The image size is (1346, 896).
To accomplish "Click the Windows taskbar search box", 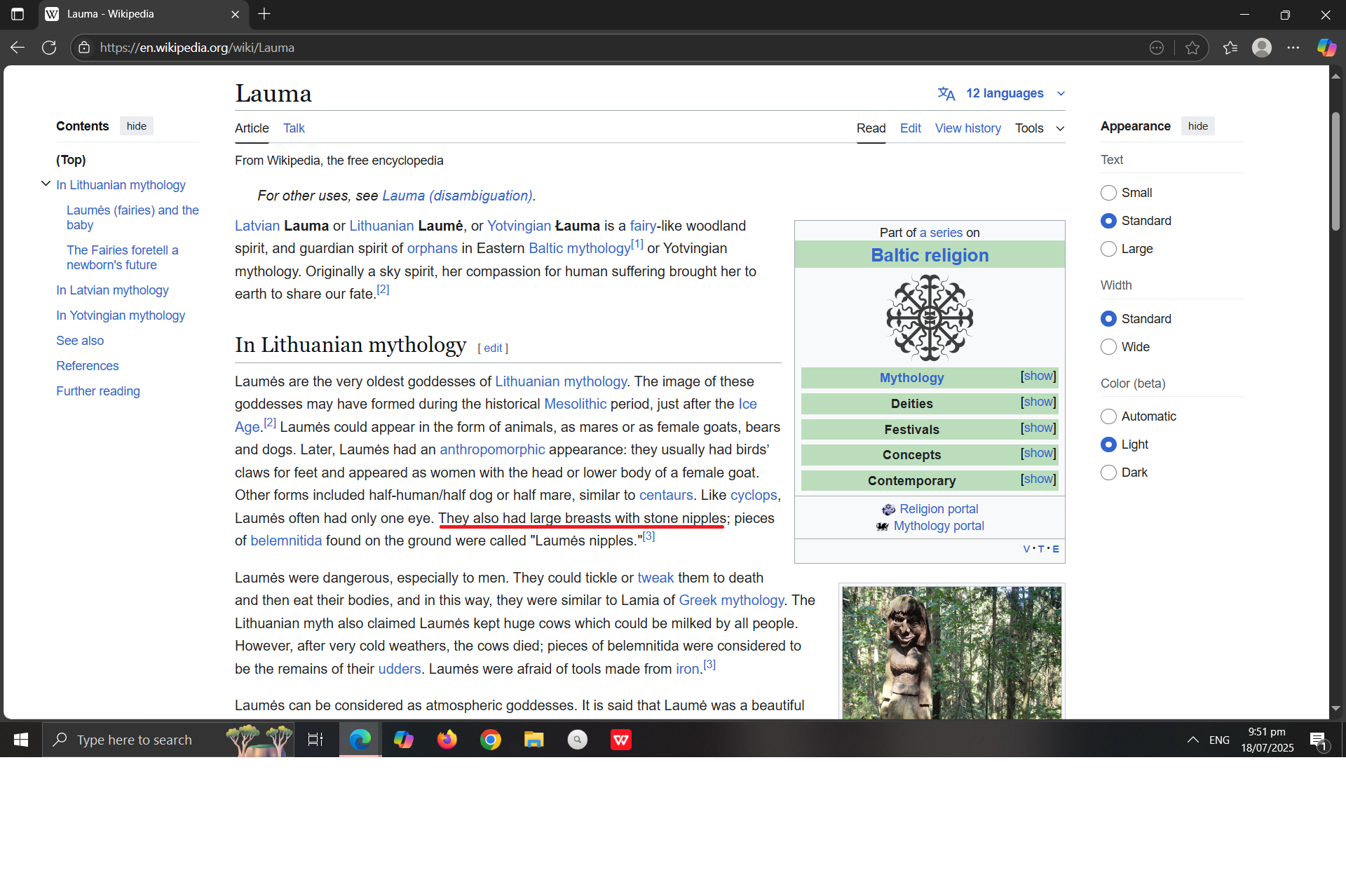I will click(x=168, y=740).
